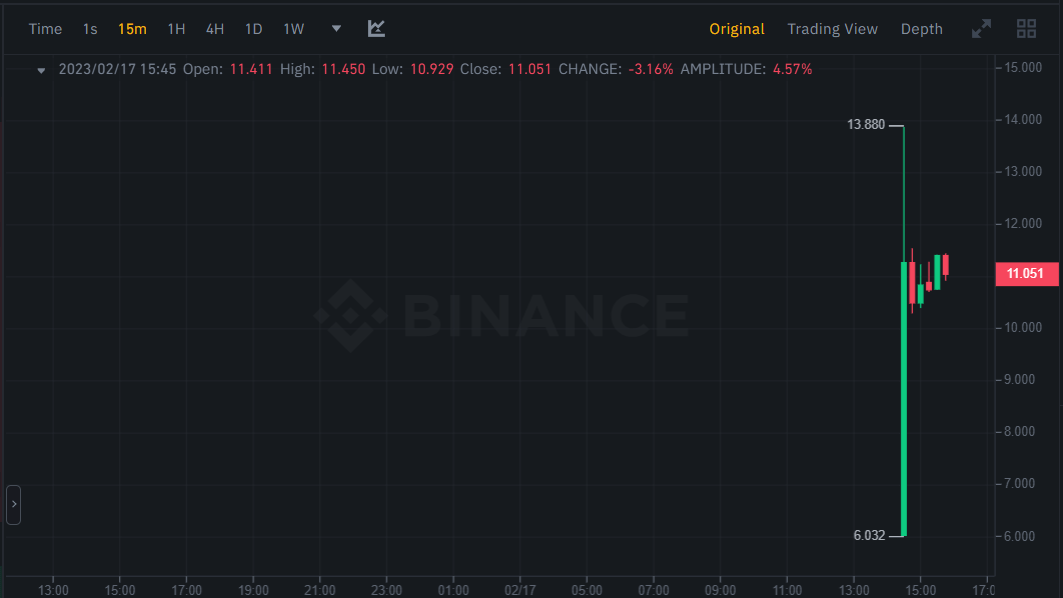The image size is (1063, 598).
Task: Click the AMPLITUDE 4.57% value
Action: (x=793, y=69)
